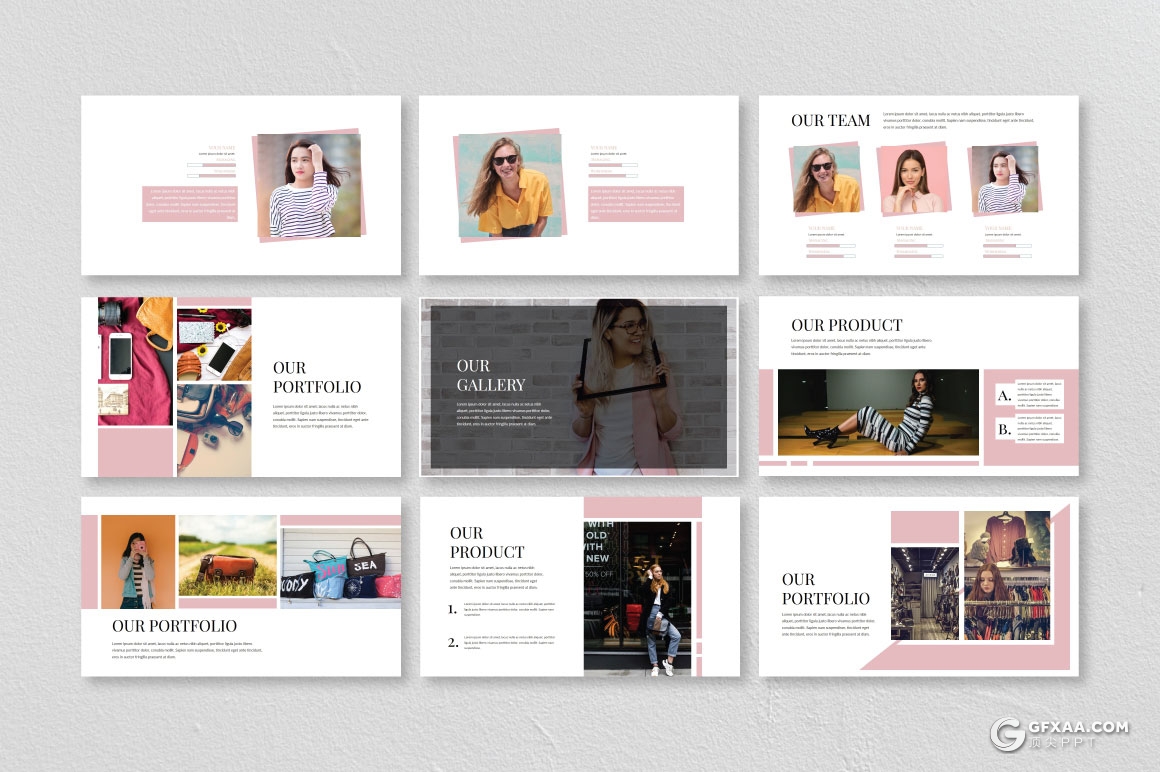Click the number 2. list marker
Viewport: 1160px width, 772px height.
pyautogui.click(x=452, y=642)
